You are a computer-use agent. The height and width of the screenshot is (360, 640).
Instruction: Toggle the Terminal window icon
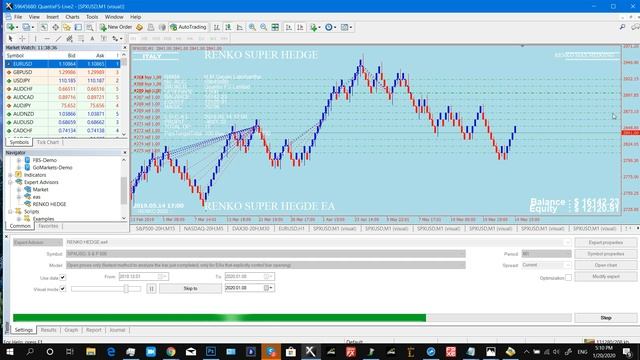click(x=78, y=27)
